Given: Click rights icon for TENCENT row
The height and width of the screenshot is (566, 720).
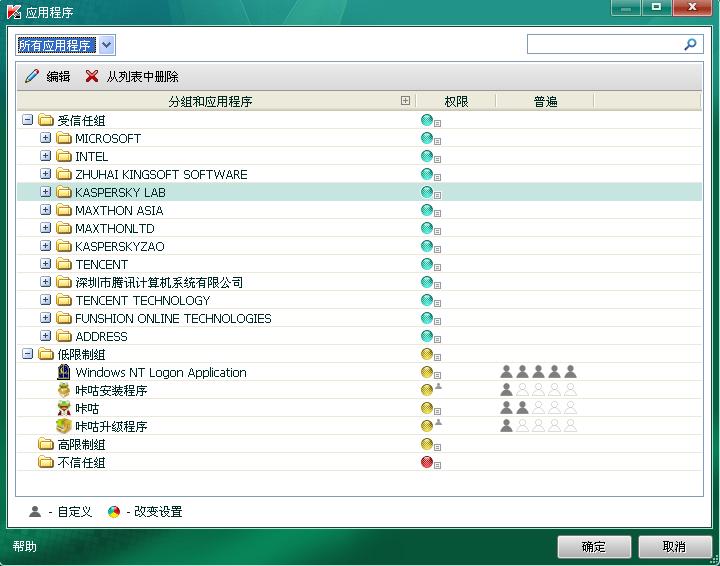Looking at the screenshot, I should (427, 264).
